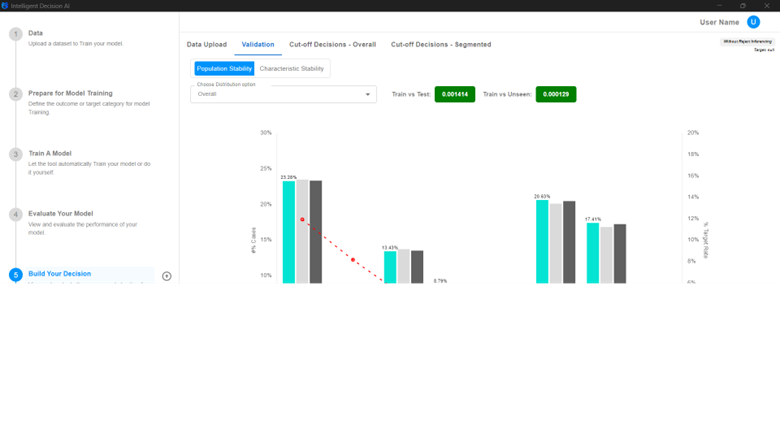The width and height of the screenshot is (780, 439).
Task: Go to step 3 circle icon
Action: [15, 154]
